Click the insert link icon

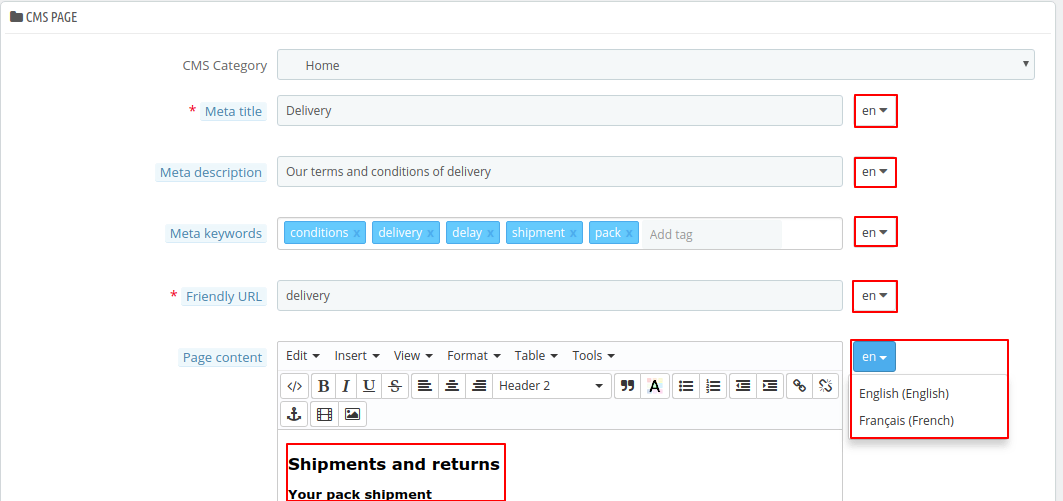coord(798,386)
